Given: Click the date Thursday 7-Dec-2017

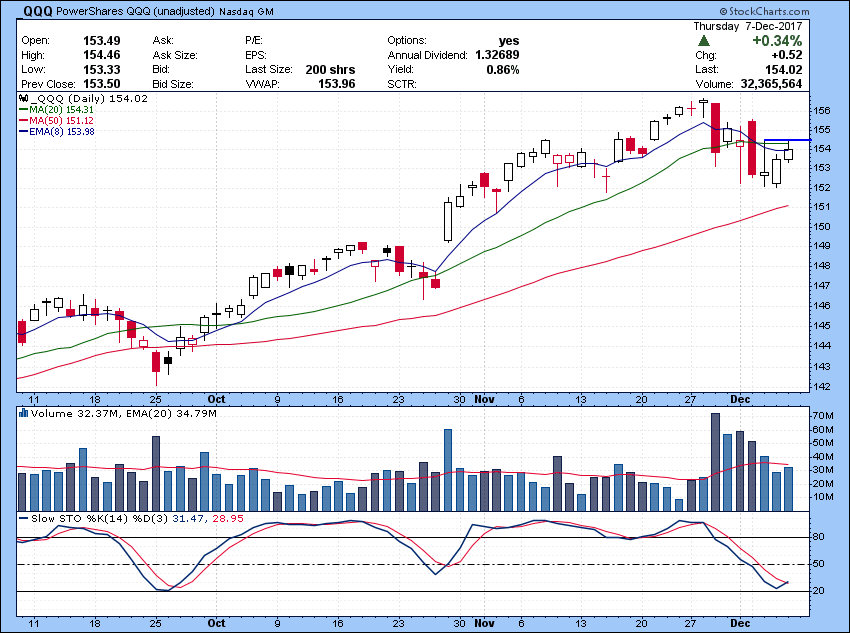Looking at the screenshot, I should 748,27.
